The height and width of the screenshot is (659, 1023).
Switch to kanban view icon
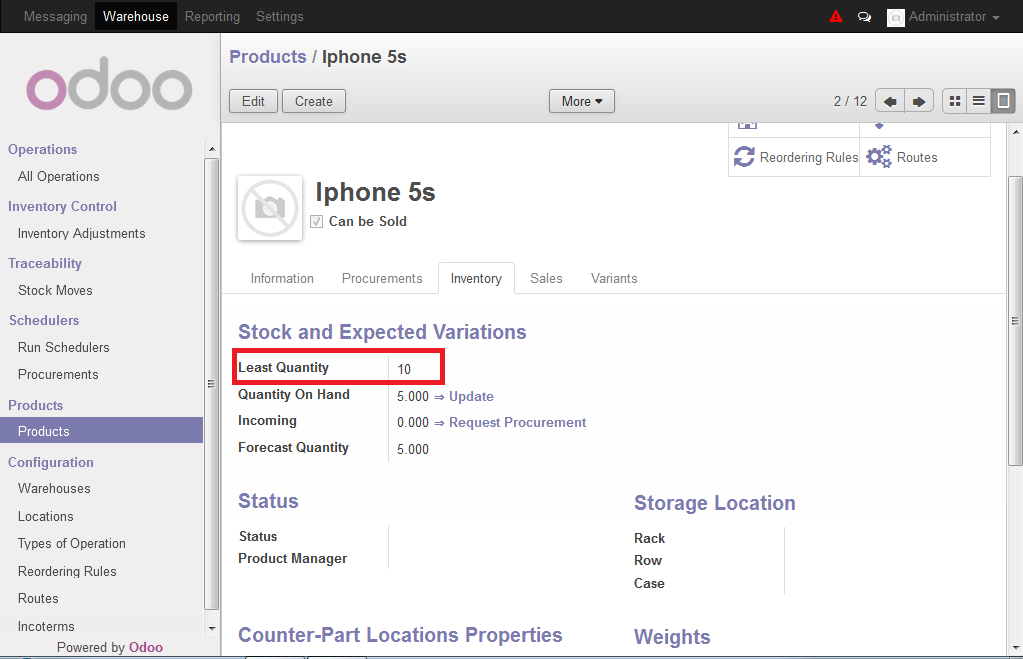(x=955, y=101)
